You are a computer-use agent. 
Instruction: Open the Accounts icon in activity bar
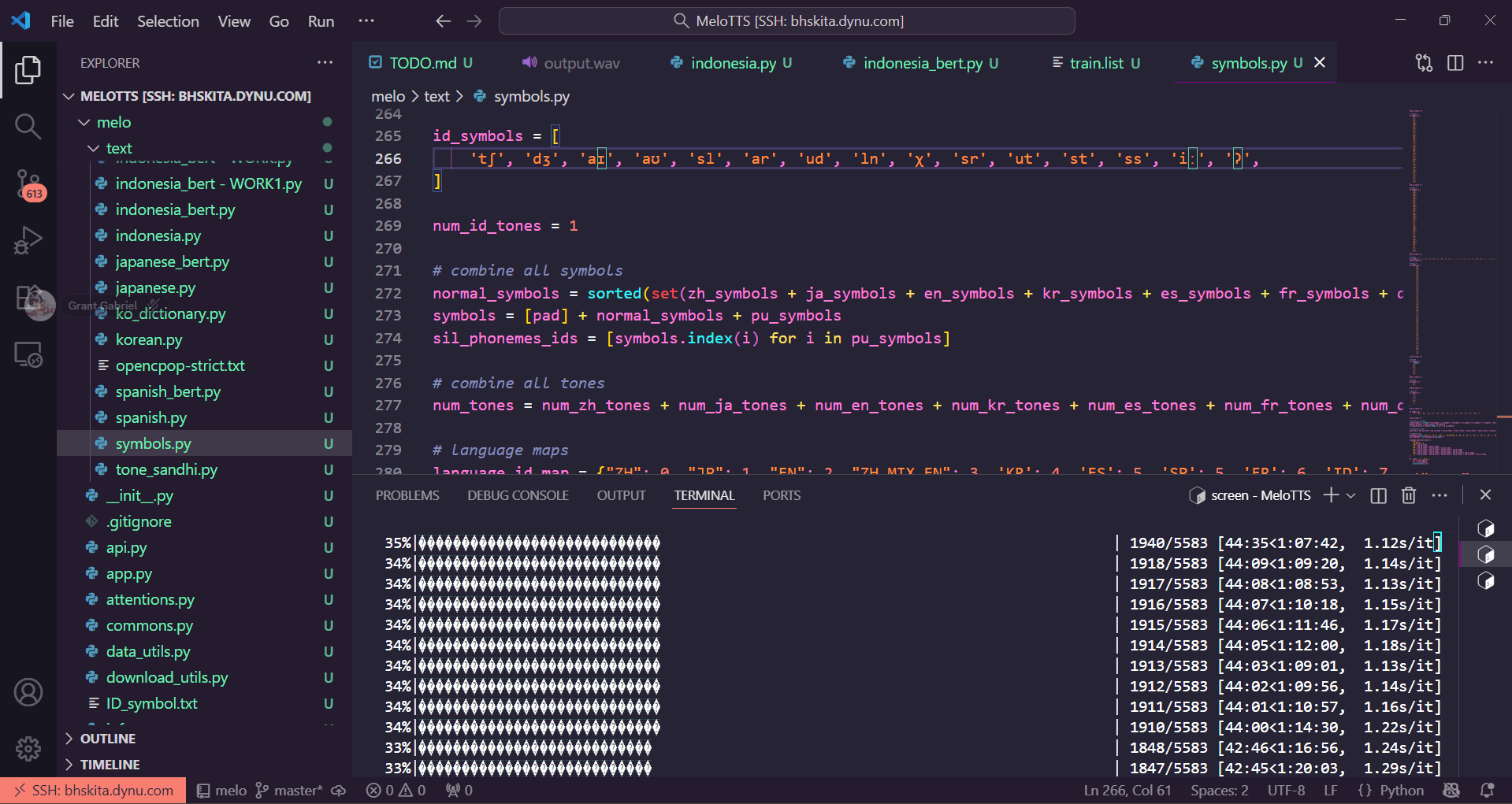click(x=28, y=692)
